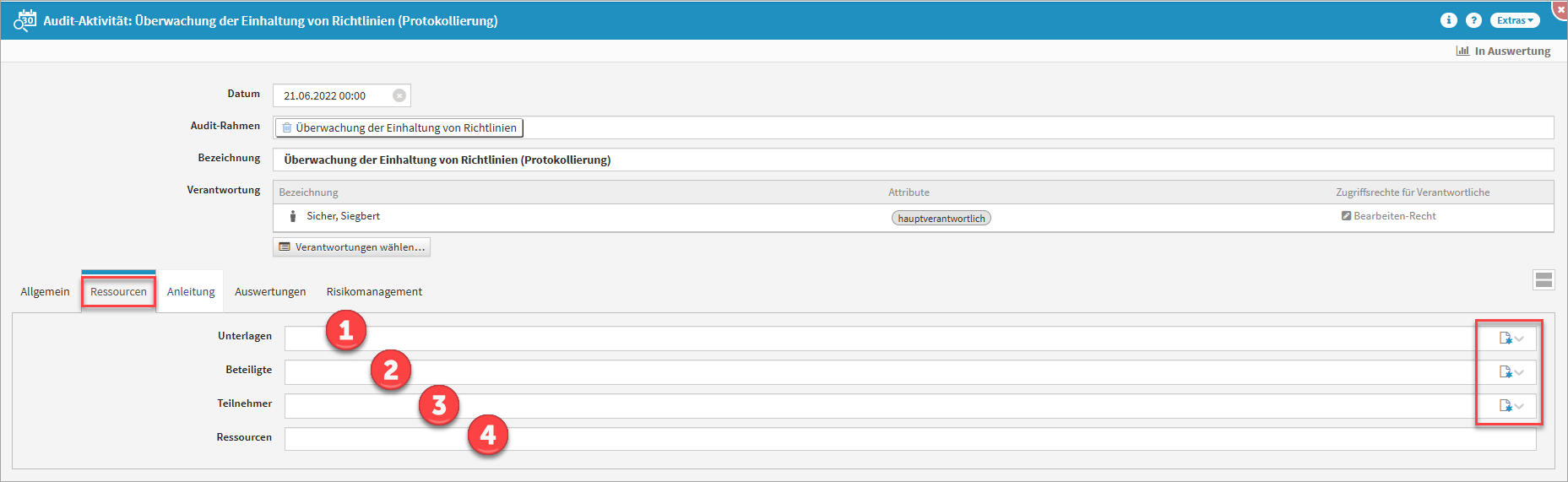Image resolution: width=1568 pixels, height=482 pixels.
Task: Click the new-document icon in Teilnehmer row
Action: click(x=1505, y=406)
